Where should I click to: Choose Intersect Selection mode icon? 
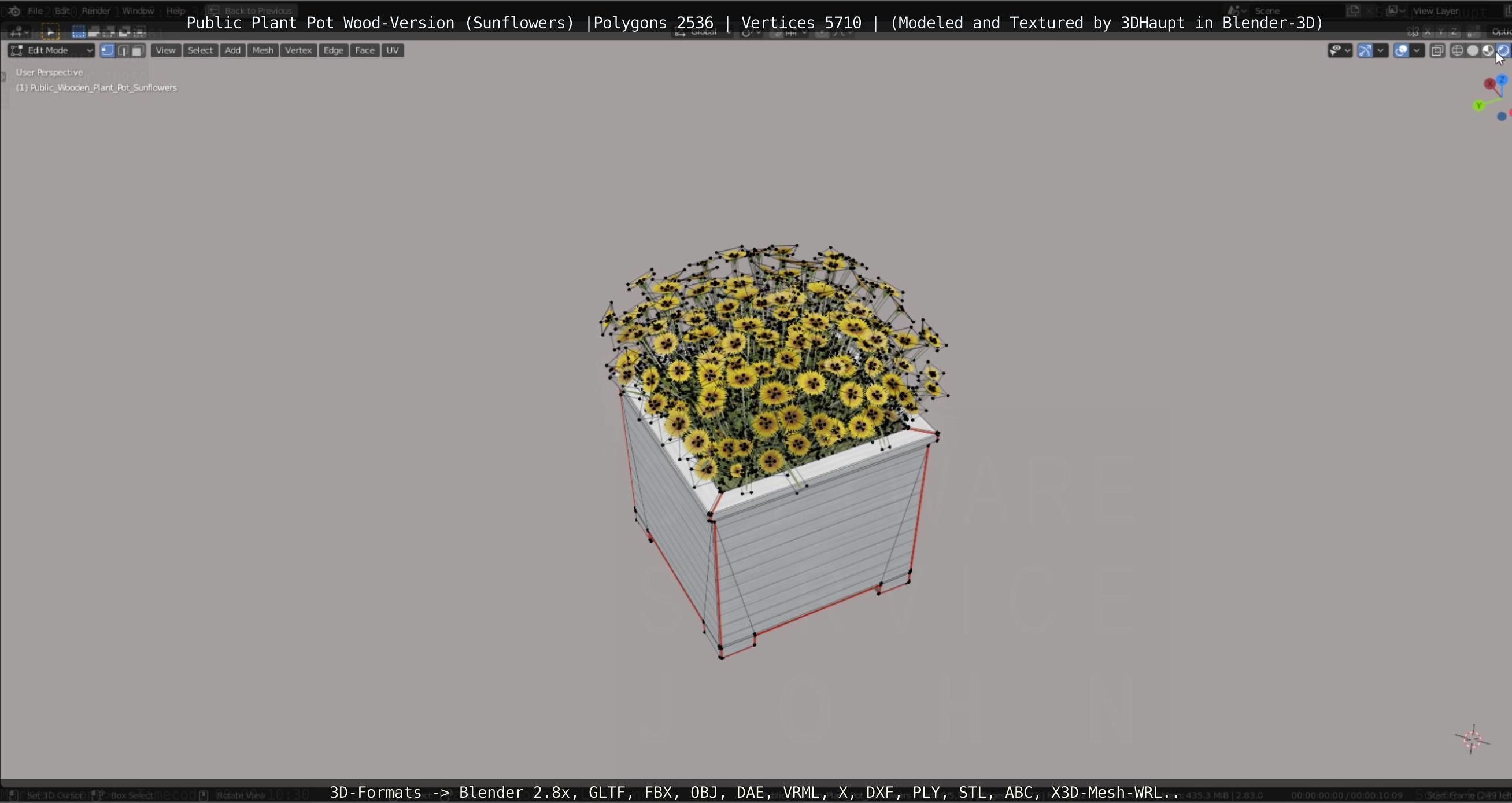tap(139, 32)
